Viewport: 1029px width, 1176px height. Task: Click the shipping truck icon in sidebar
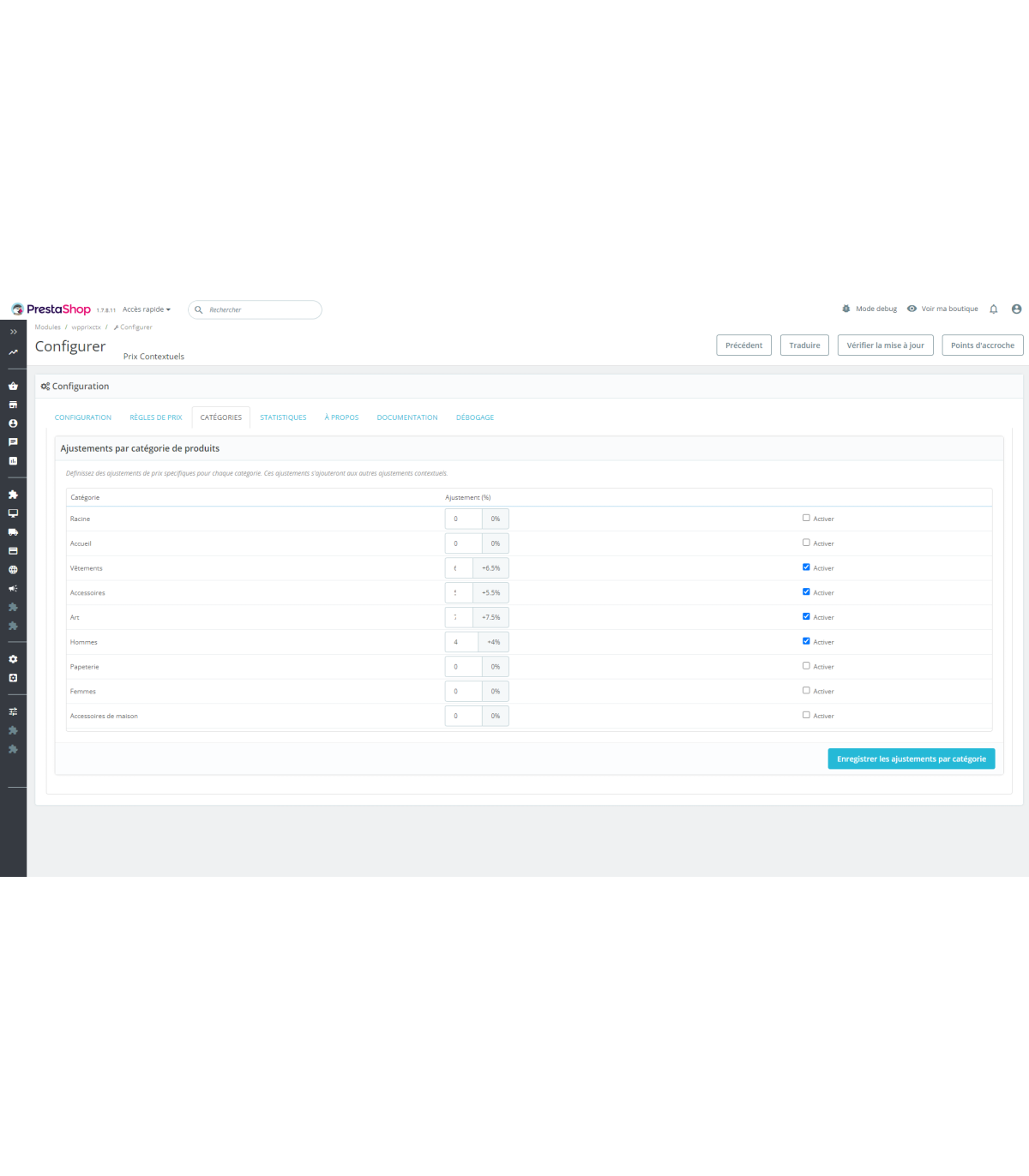[x=13, y=532]
